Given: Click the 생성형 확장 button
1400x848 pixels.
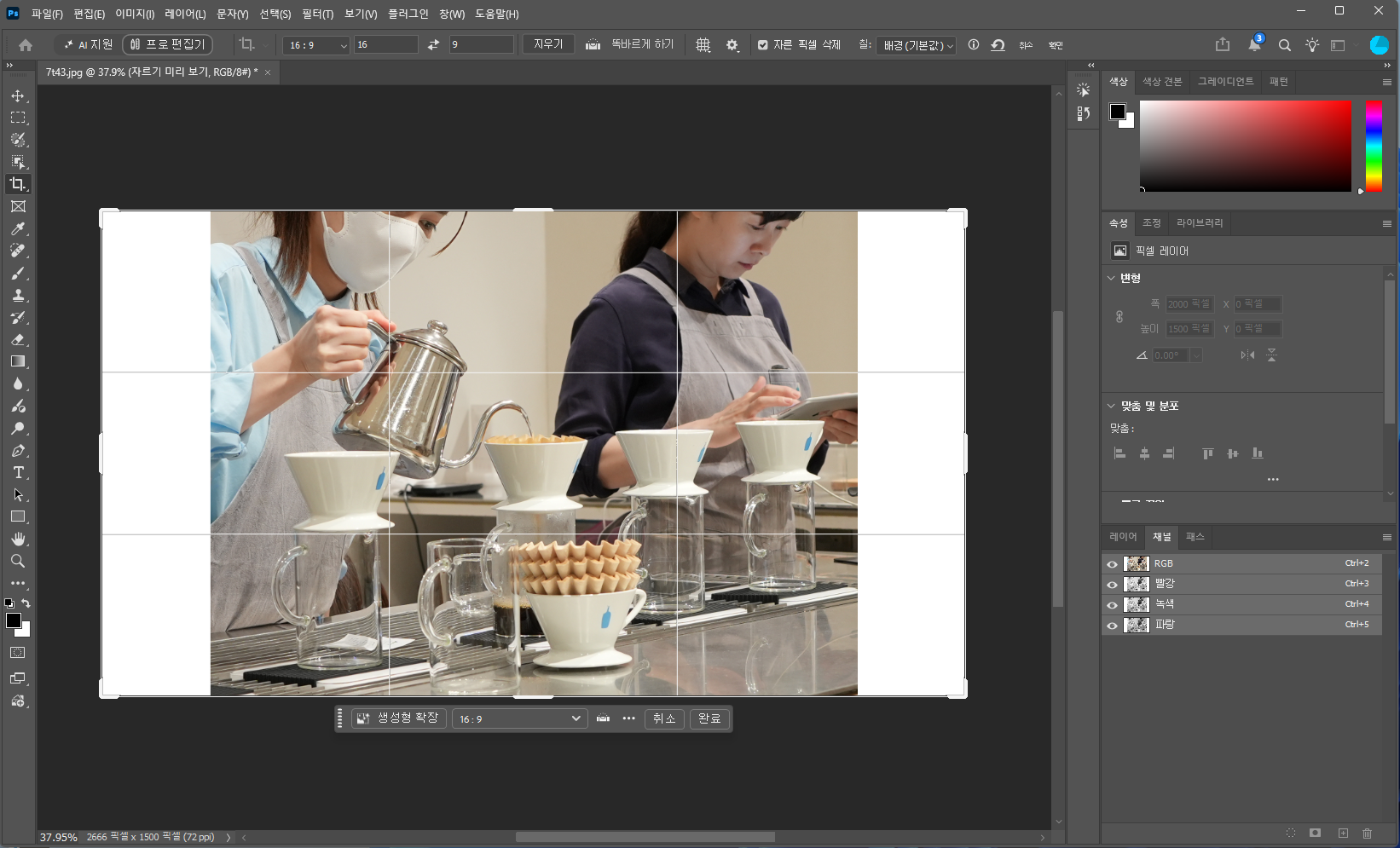Looking at the screenshot, I should [x=398, y=718].
